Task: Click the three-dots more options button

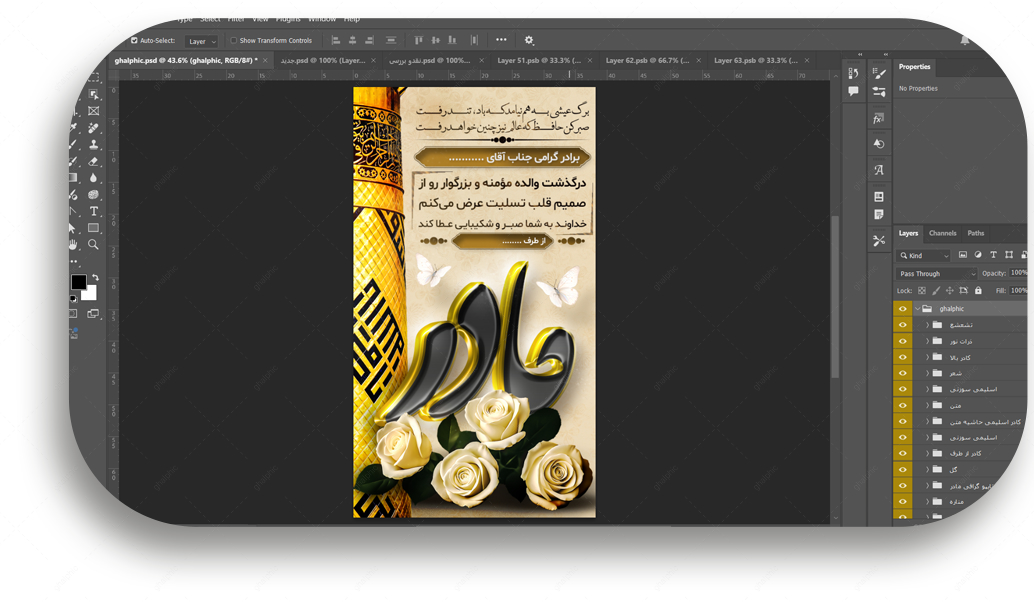Action: pos(501,41)
